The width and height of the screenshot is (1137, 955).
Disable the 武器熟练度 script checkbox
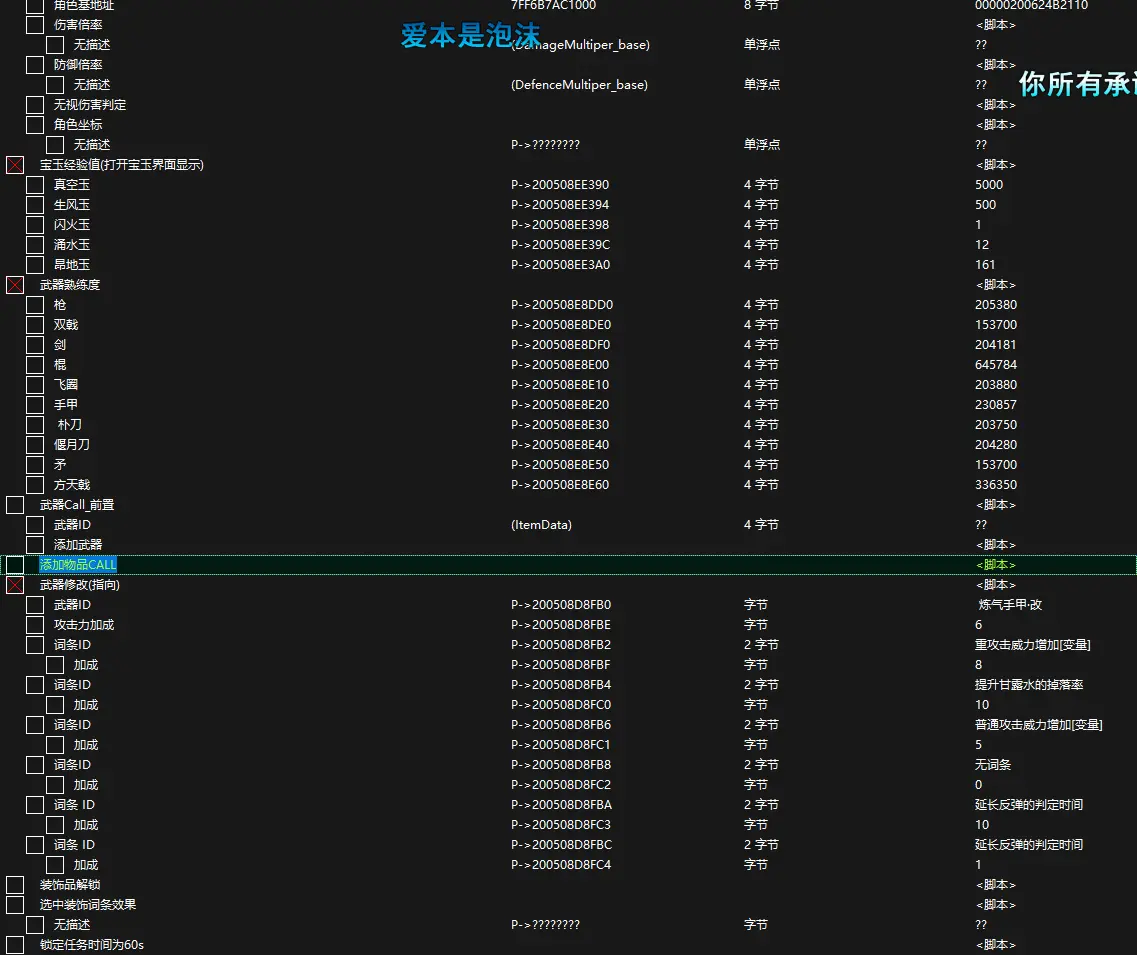click(15, 285)
